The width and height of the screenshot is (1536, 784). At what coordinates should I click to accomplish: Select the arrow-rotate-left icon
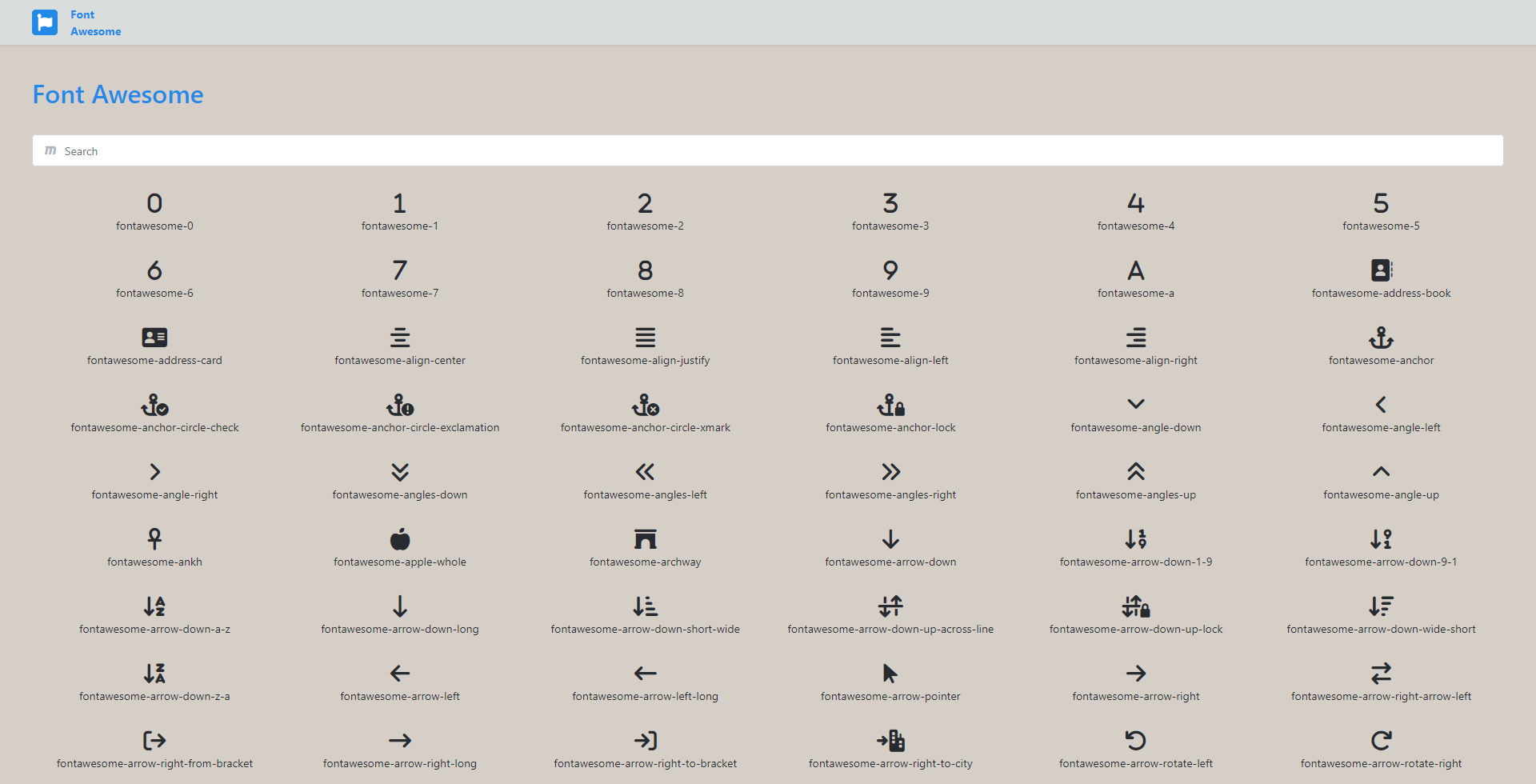click(1135, 741)
